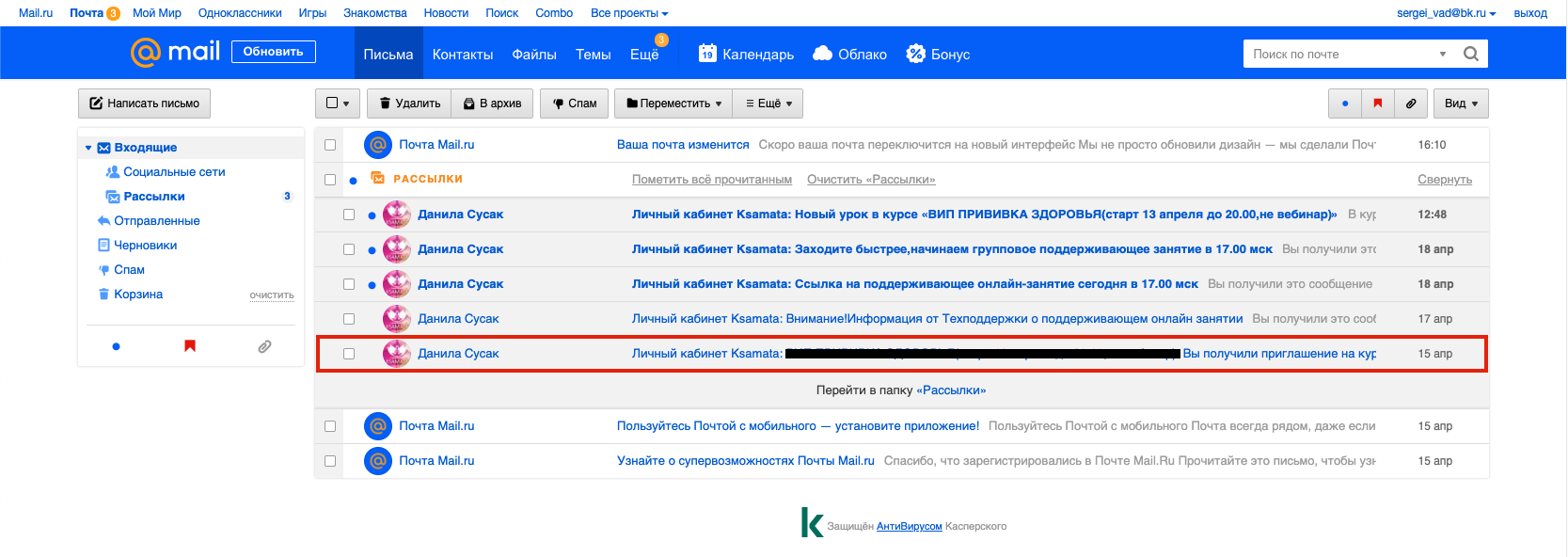
Task: Click avatar of Данила Сусак 12:48 email
Action: (x=397, y=215)
